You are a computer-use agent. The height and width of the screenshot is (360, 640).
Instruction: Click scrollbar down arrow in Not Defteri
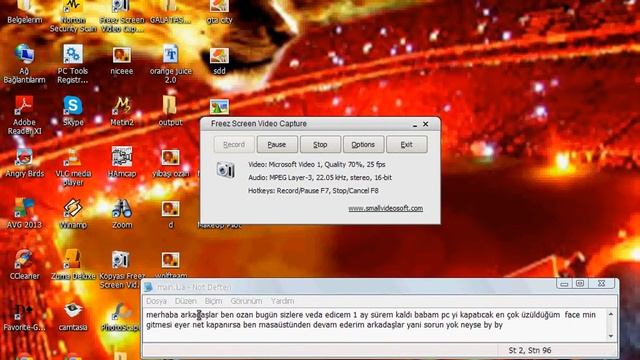(x=611, y=336)
